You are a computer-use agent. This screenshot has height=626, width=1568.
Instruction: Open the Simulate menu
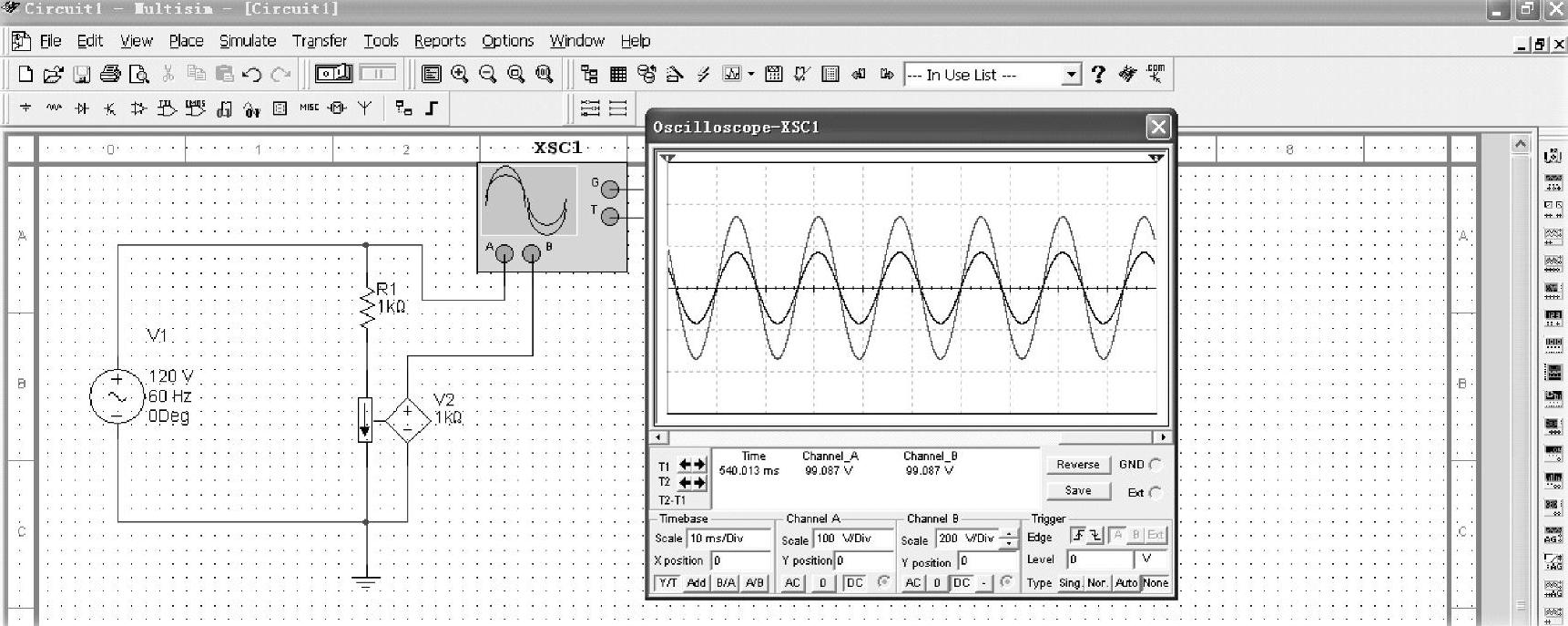tap(247, 41)
